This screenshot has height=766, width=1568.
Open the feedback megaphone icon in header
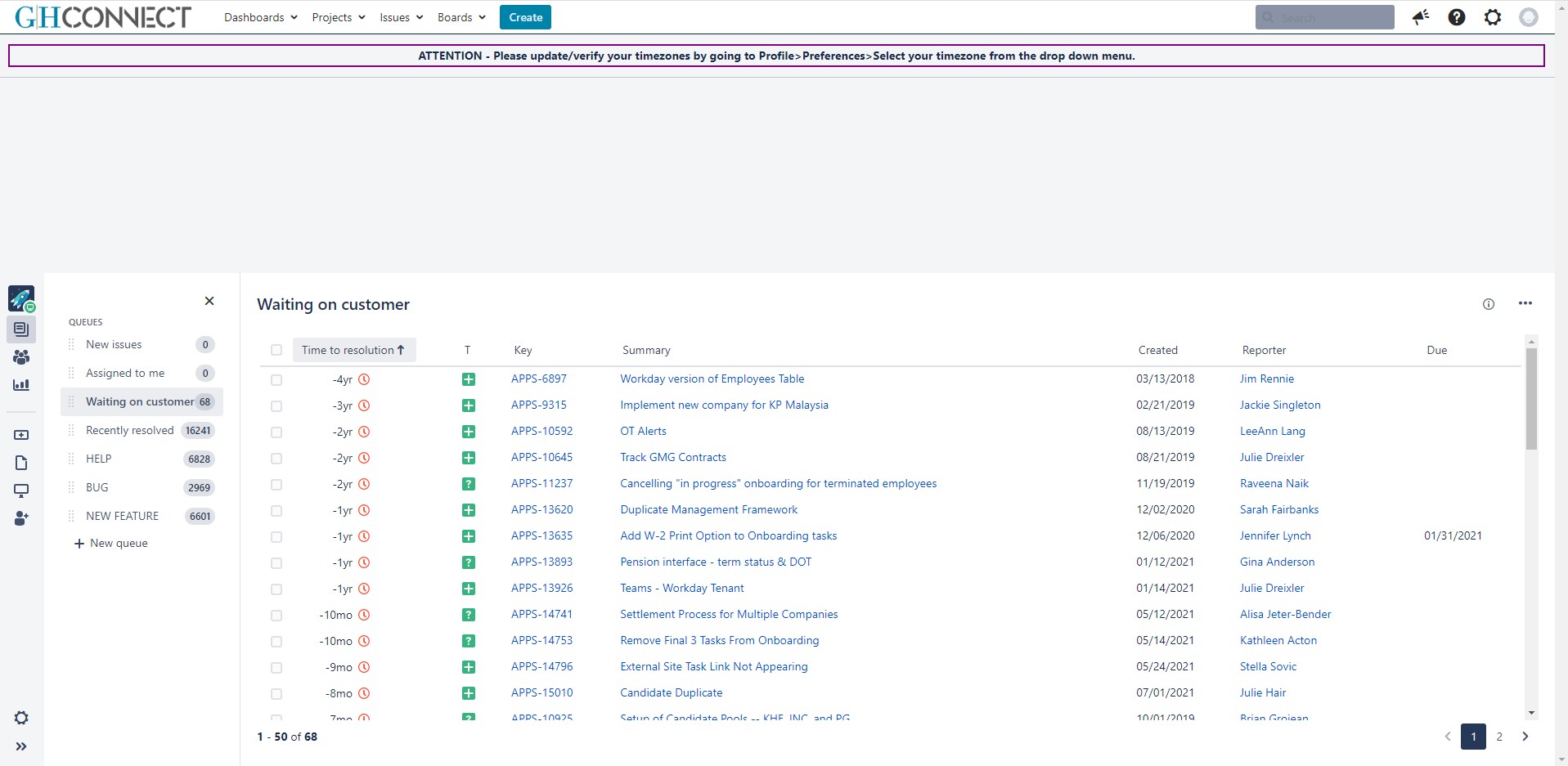coord(1421,17)
